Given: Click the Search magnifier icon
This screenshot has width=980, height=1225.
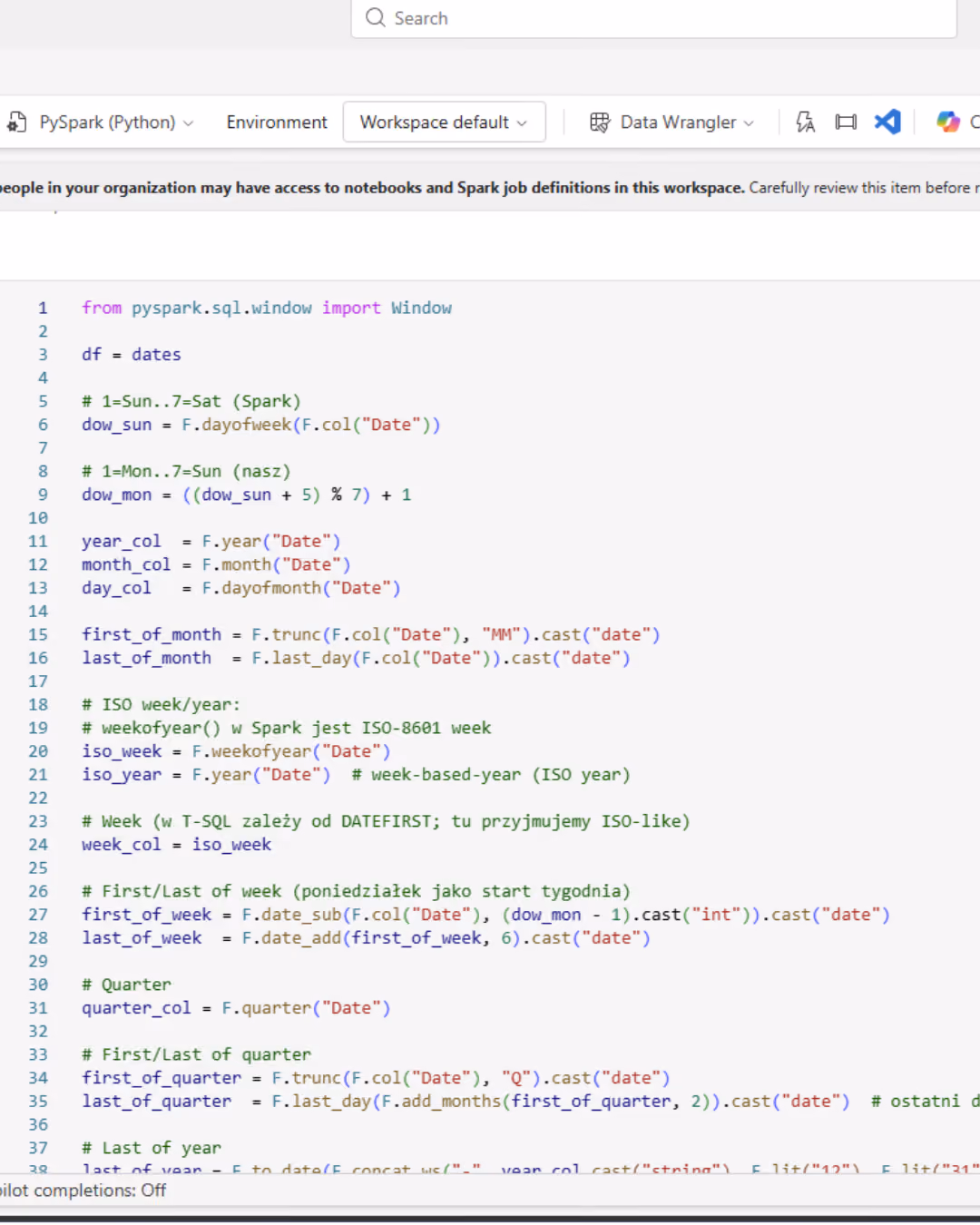Looking at the screenshot, I should tap(375, 17).
